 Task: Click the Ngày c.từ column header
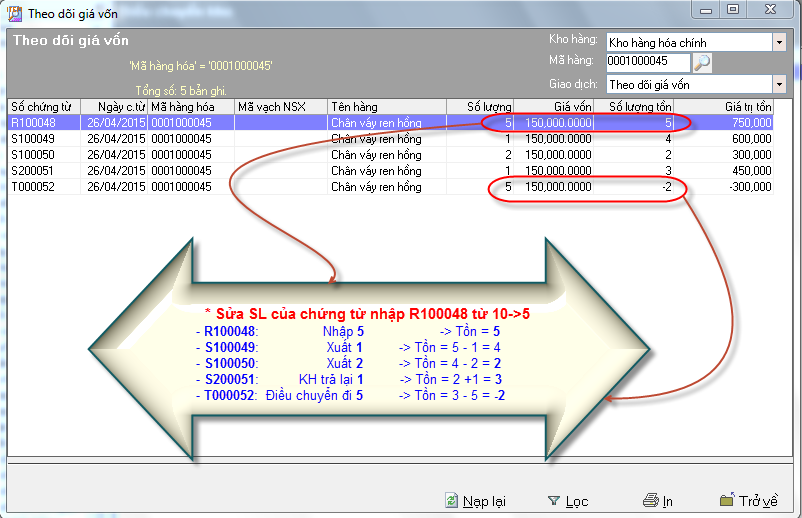click(x=114, y=106)
